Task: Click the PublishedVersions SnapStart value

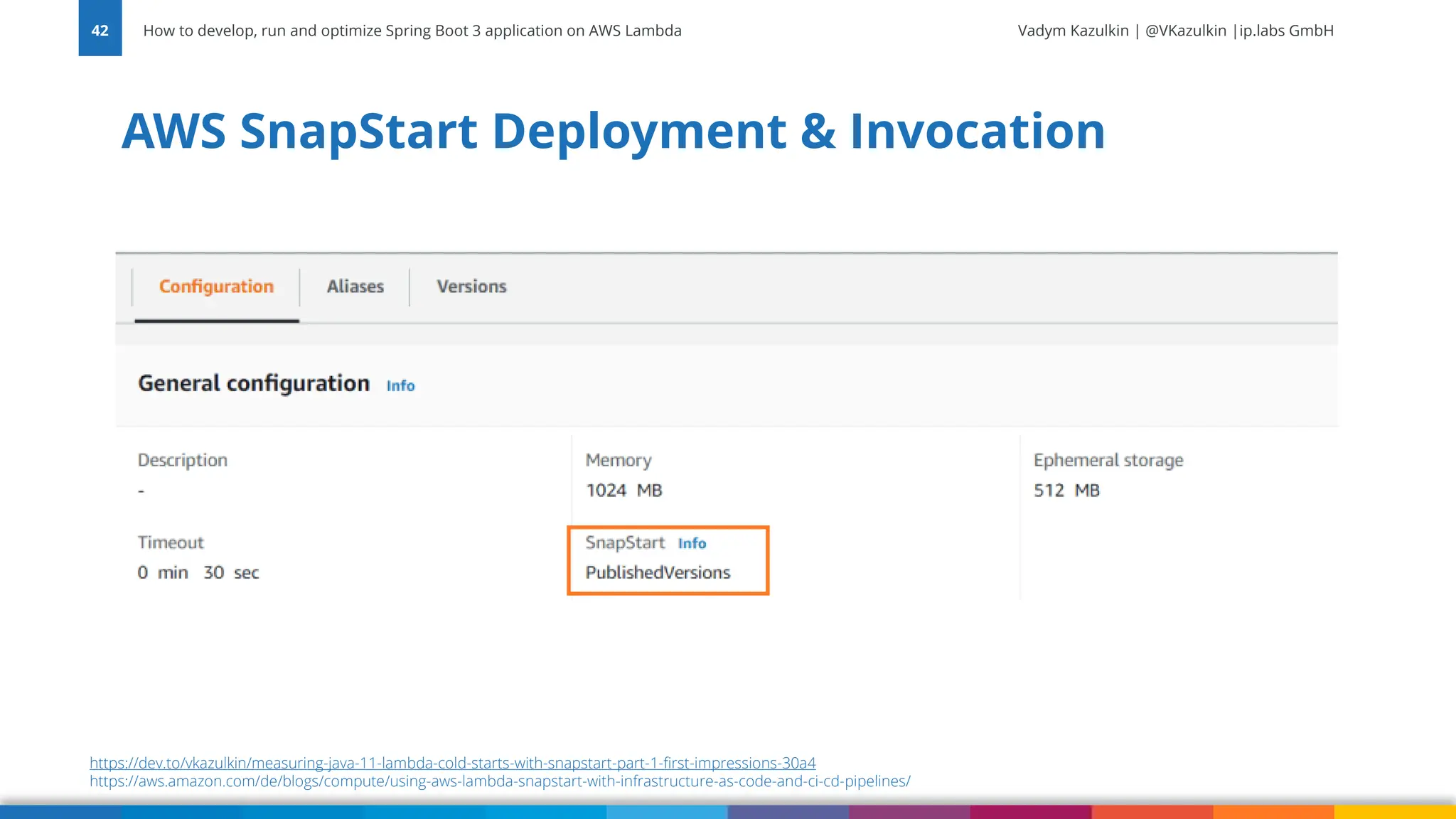Action: pyautogui.click(x=658, y=572)
